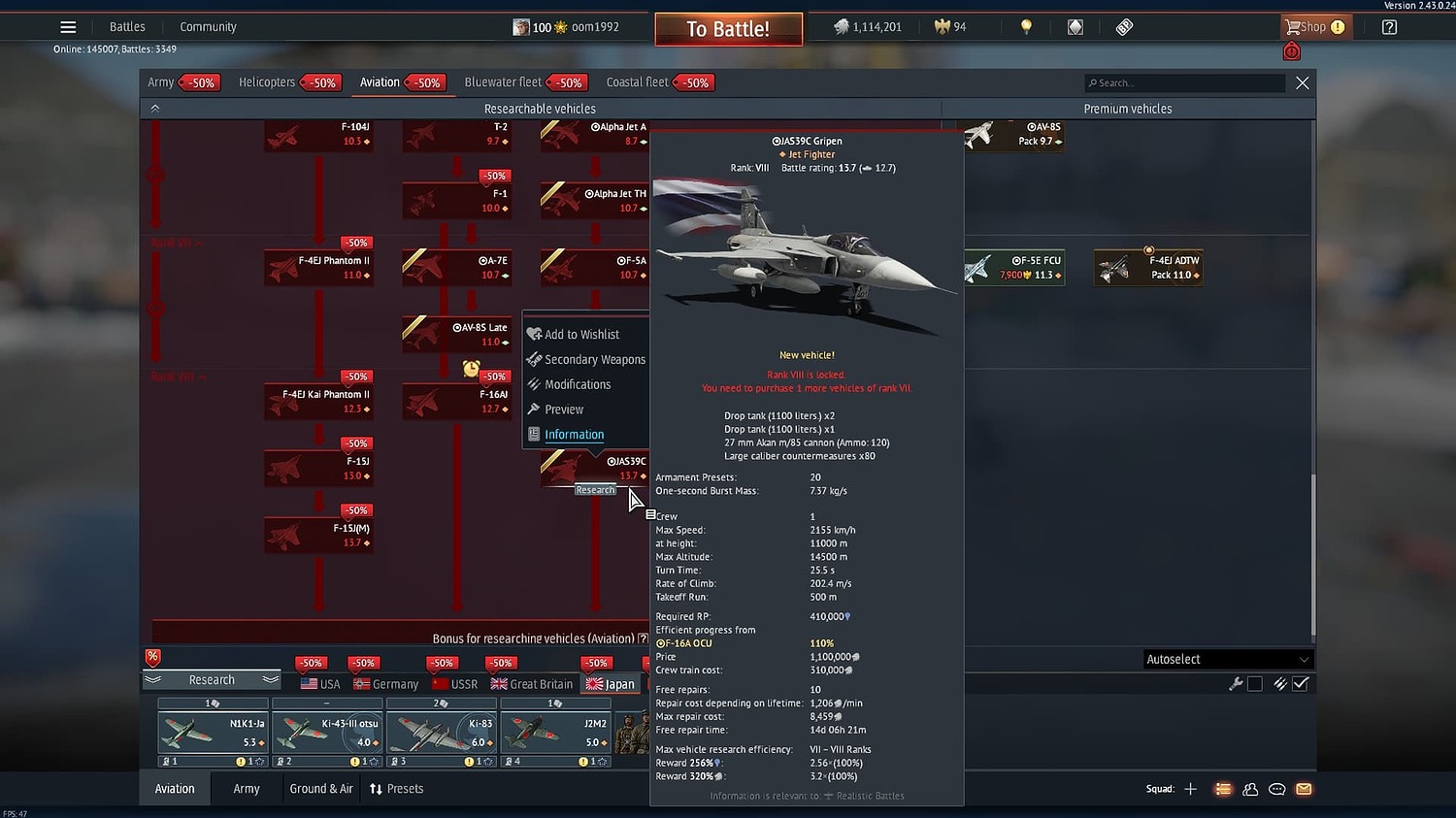Viewport: 1456px width, 818px height.
Task: Open the in-game Shop
Action: 1315,26
